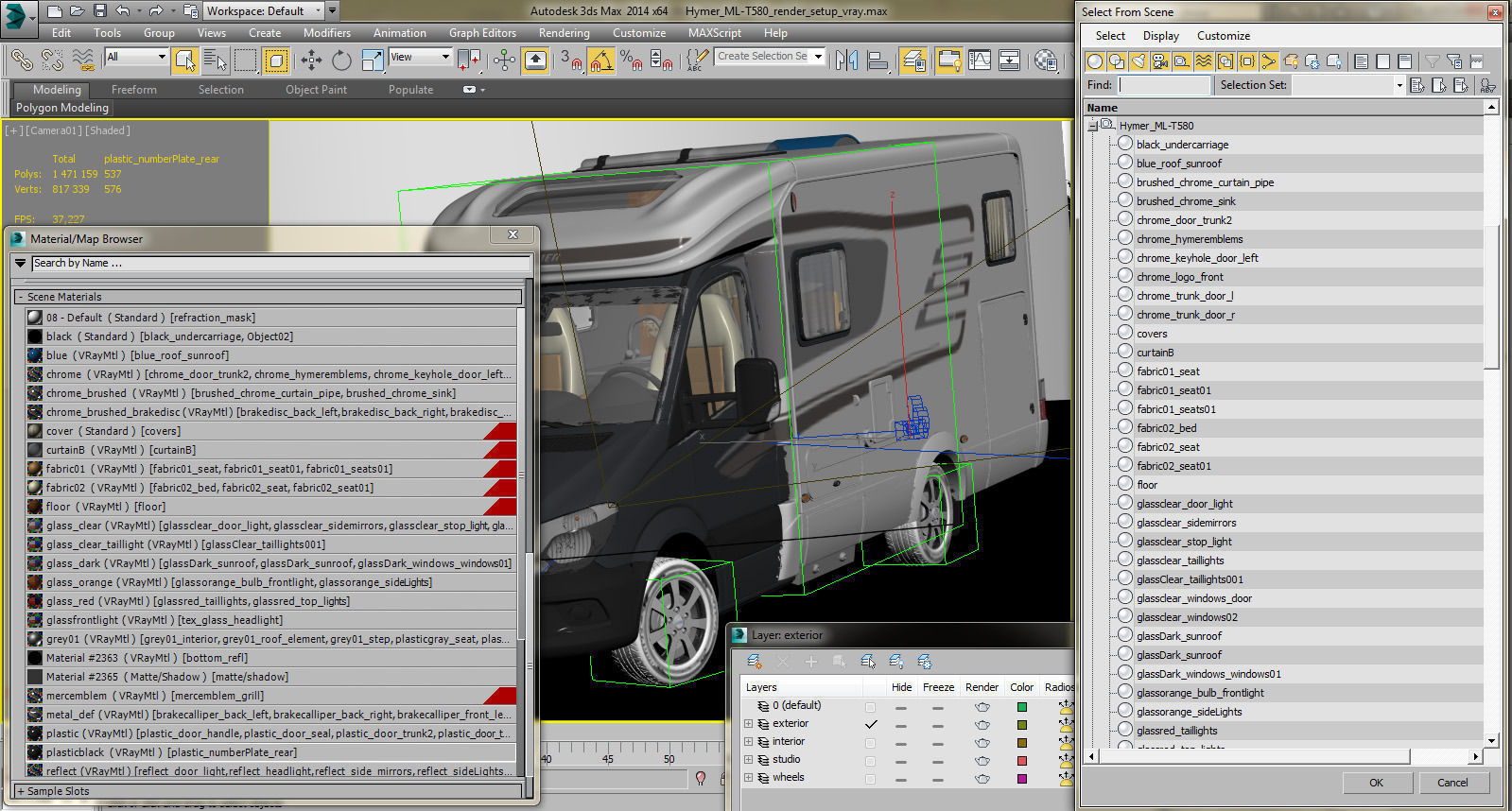This screenshot has height=811, width=1512.
Task: Toggle the Percent Snap icon
Action: pos(632,60)
